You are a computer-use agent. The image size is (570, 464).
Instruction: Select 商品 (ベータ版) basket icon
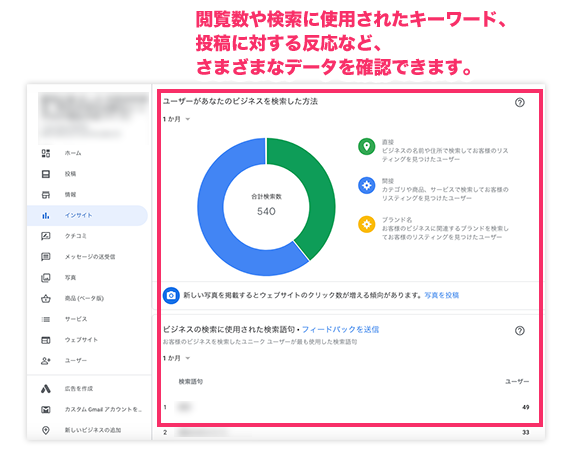point(46,299)
